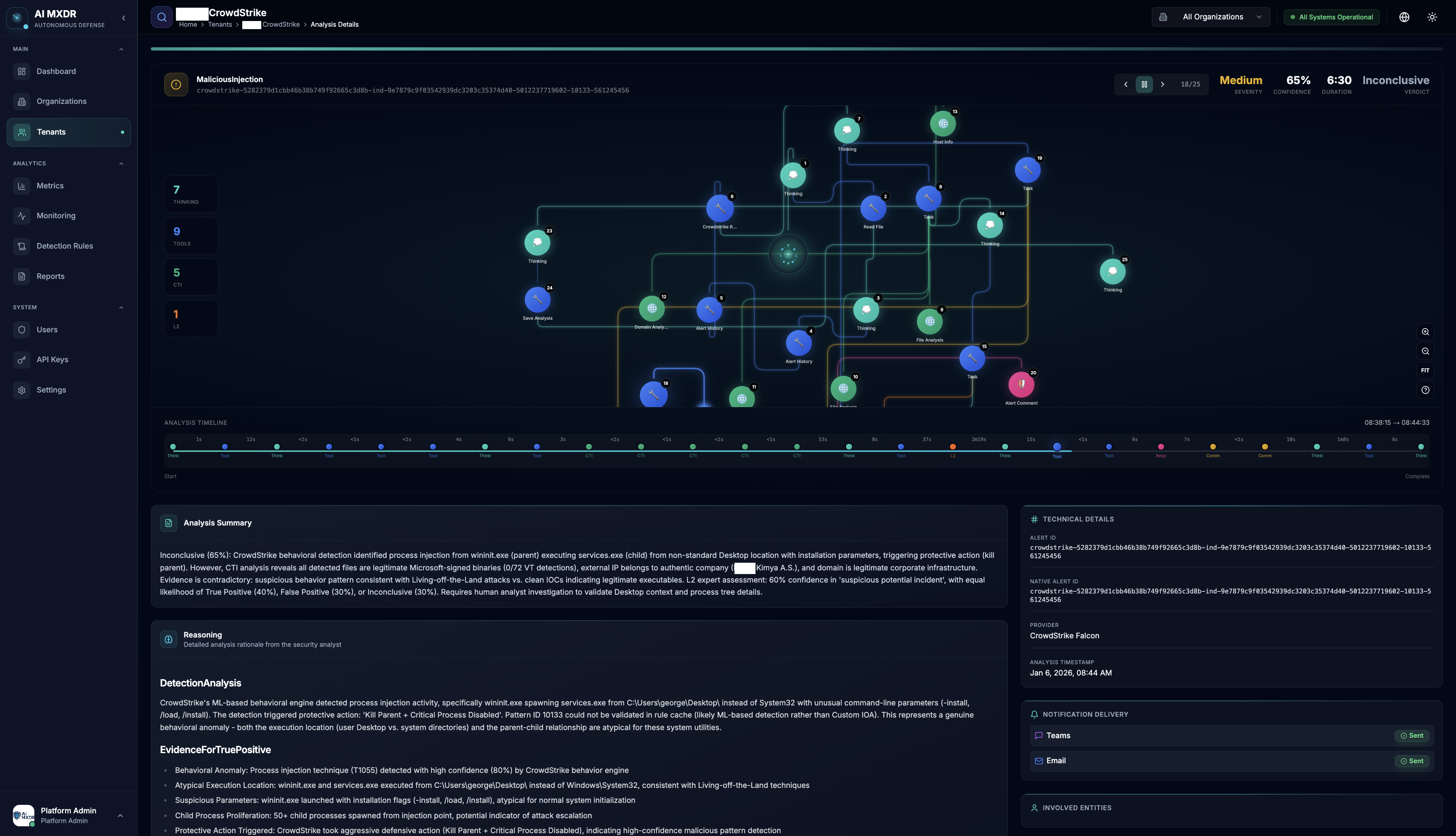The image size is (1456, 836).
Task: Collapse the MAIN sidebar section
Action: (x=121, y=49)
